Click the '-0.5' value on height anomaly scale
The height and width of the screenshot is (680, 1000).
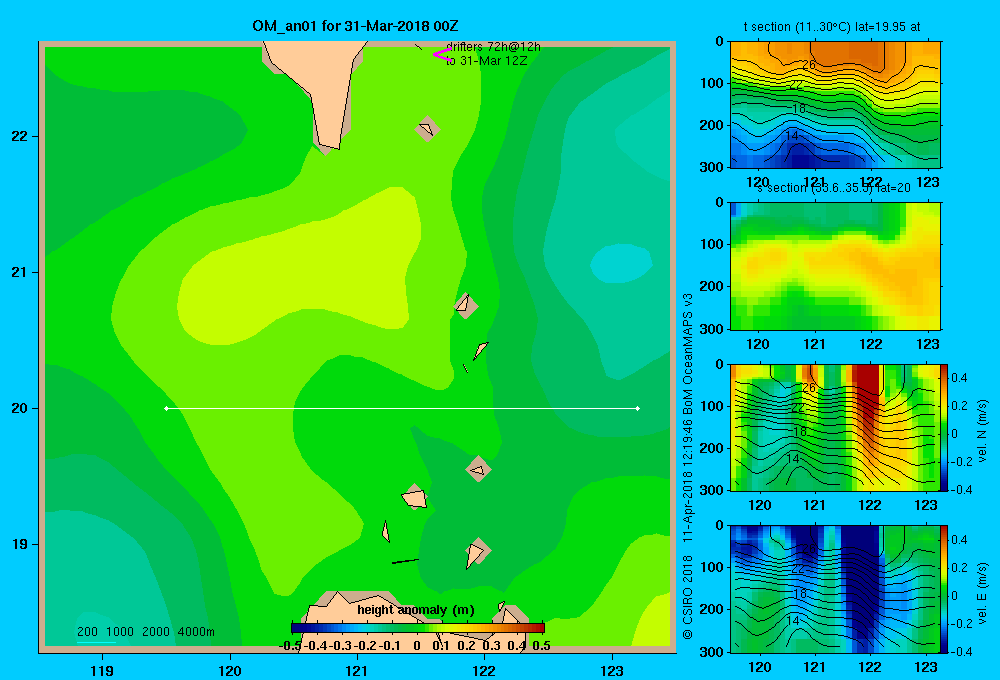click(x=290, y=646)
